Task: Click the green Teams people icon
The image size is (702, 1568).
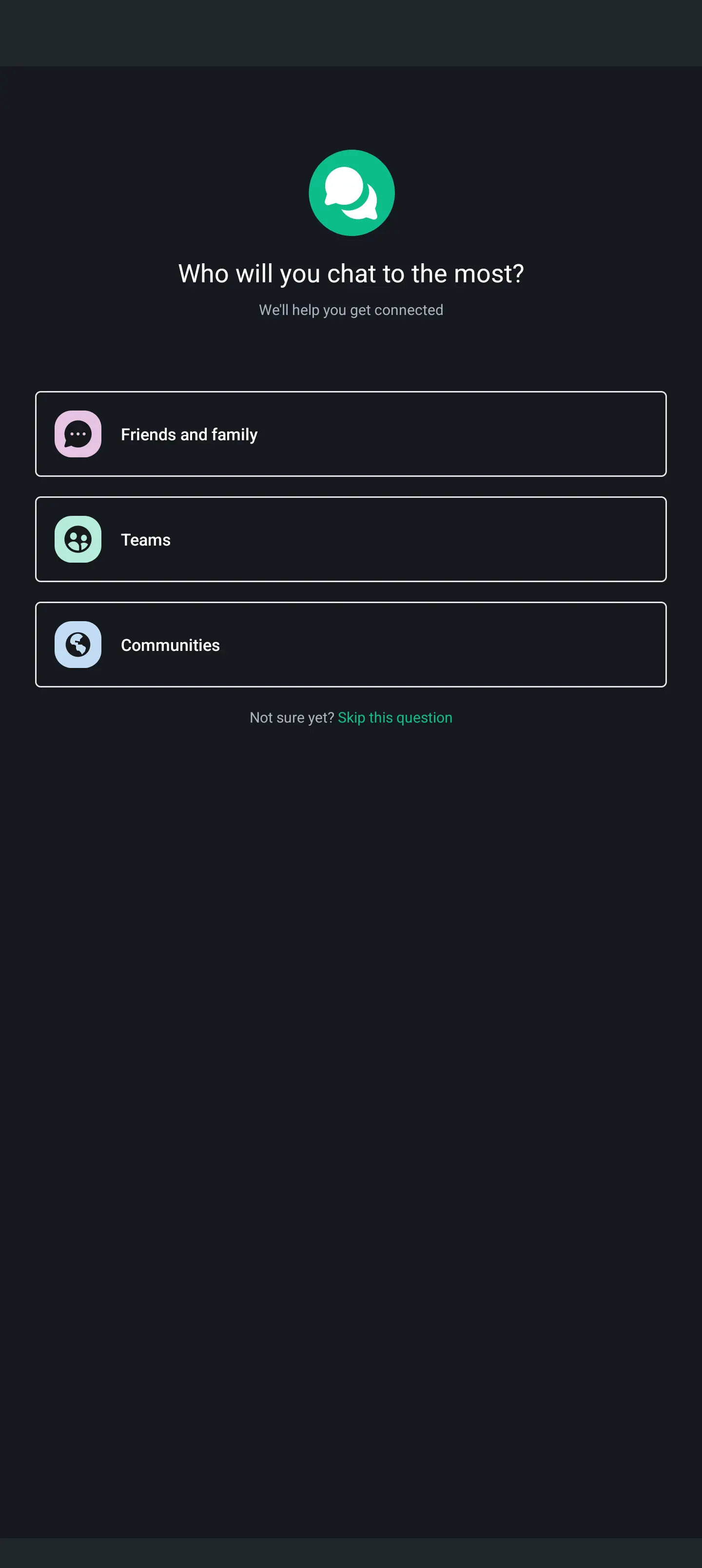Action: (x=78, y=539)
